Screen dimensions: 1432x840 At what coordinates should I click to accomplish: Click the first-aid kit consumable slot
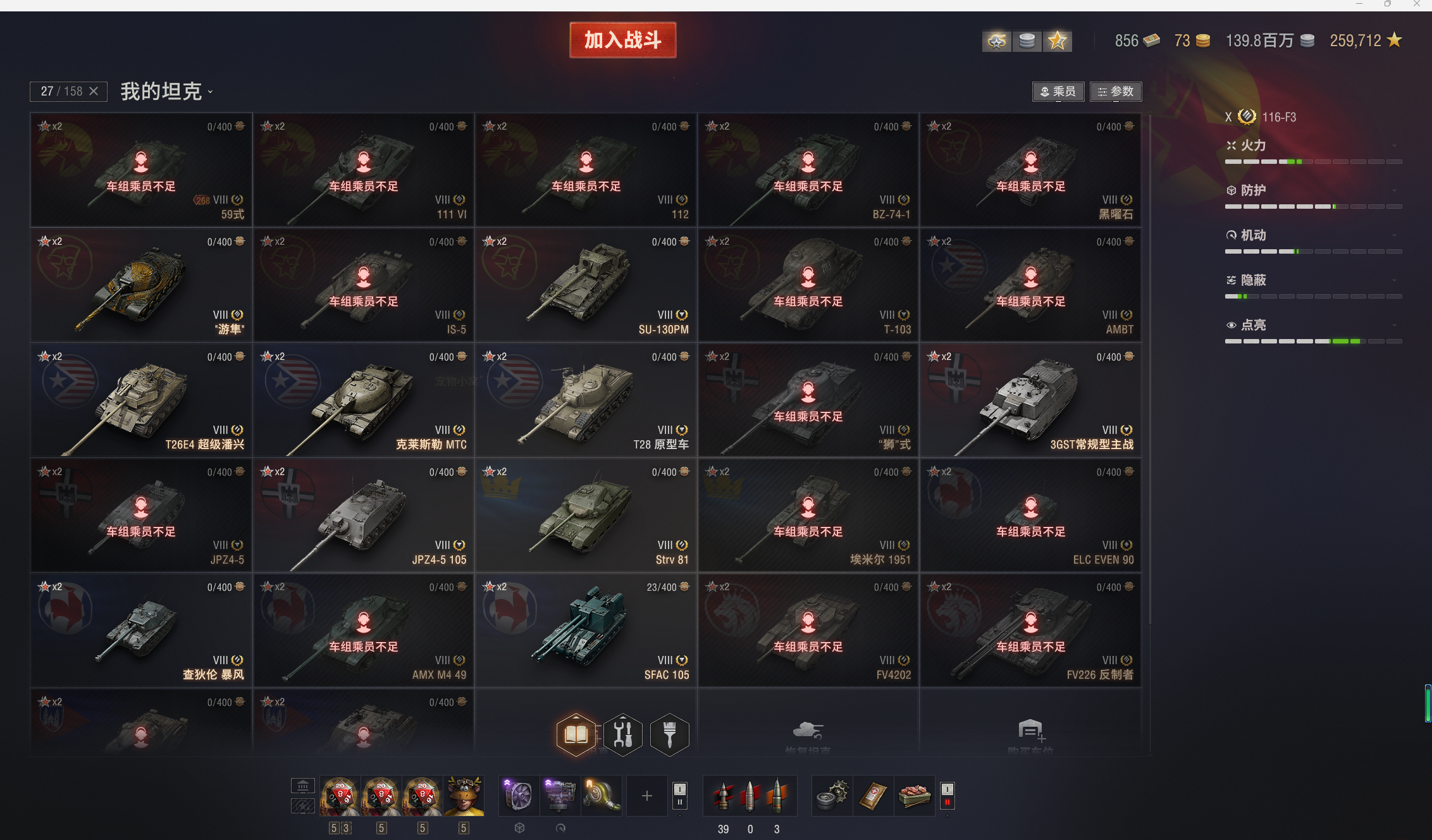coord(873,796)
